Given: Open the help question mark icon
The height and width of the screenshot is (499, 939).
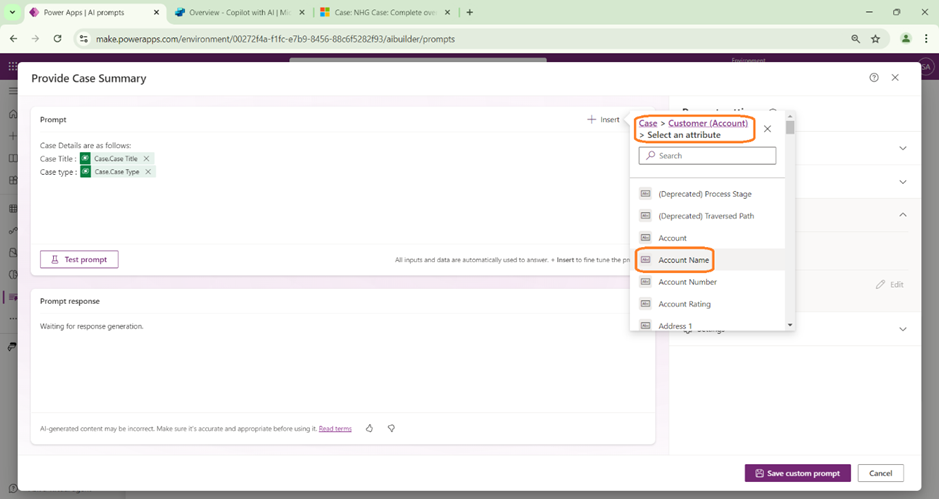Looking at the screenshot, I should click(x=874, y=78).
